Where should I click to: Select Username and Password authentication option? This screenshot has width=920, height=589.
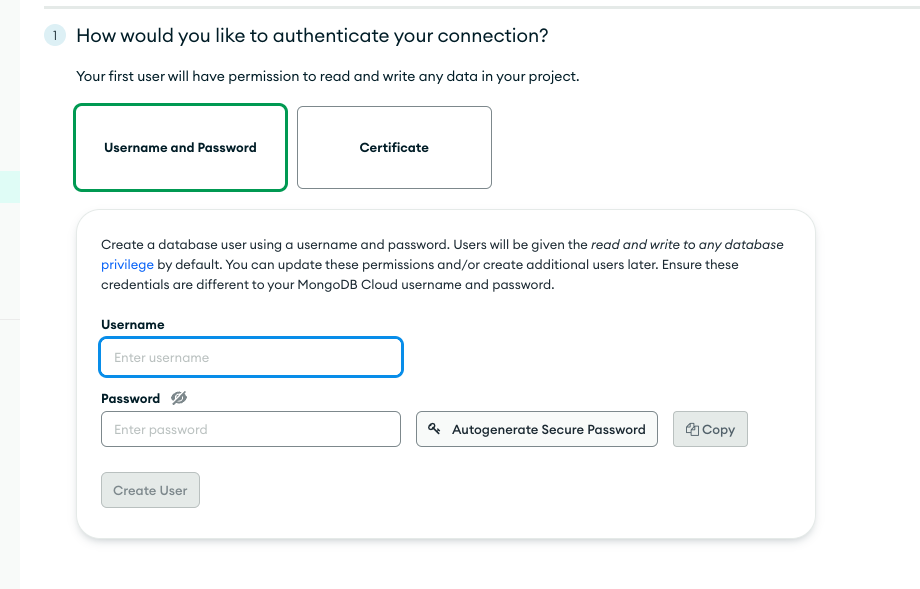click(180, 147)
